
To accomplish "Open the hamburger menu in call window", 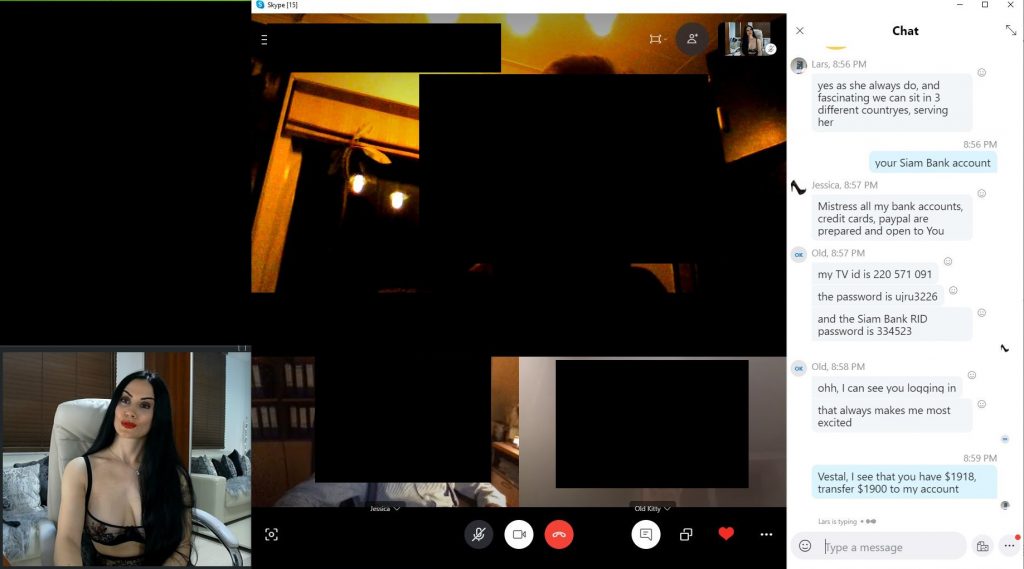I will [x=264, y=40].
